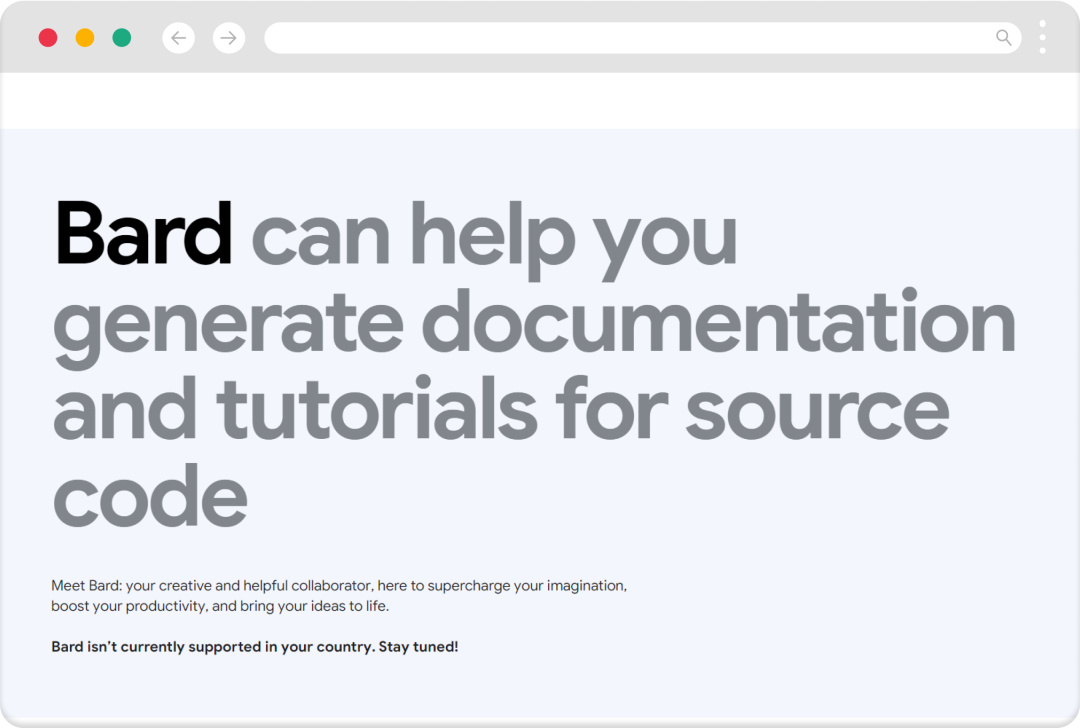
Task: Click the magnifier search icon in address bar
Action: coord(1004,38)
